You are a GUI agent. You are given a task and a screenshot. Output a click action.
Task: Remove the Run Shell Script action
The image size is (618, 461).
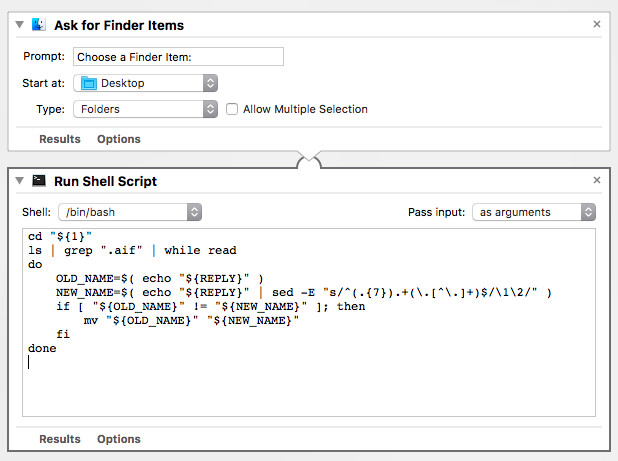click(x=597, y=181)
